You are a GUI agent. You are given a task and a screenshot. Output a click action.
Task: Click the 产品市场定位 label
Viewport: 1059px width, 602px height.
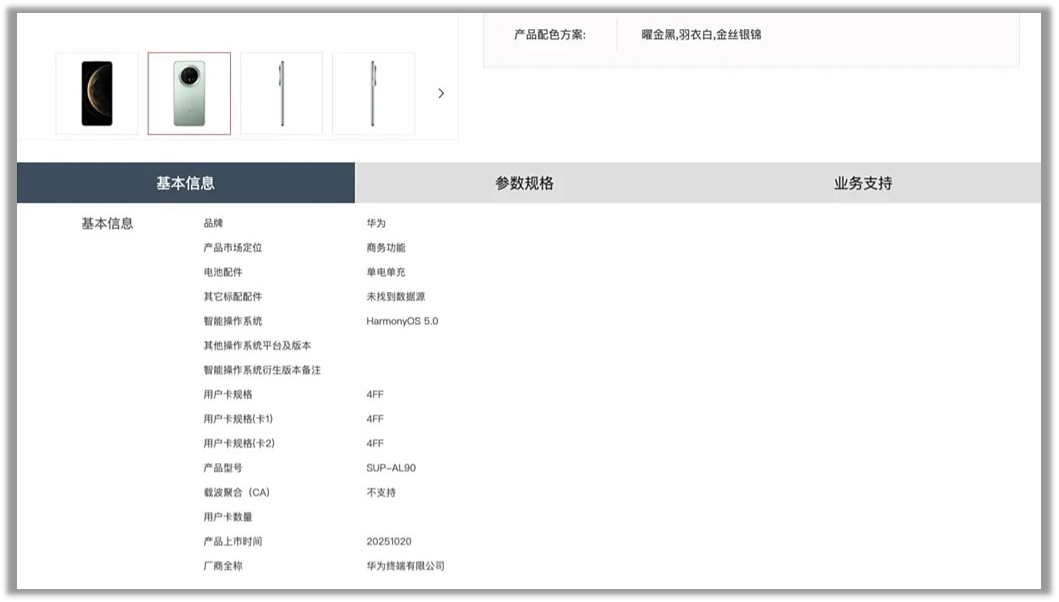(233, 247)
